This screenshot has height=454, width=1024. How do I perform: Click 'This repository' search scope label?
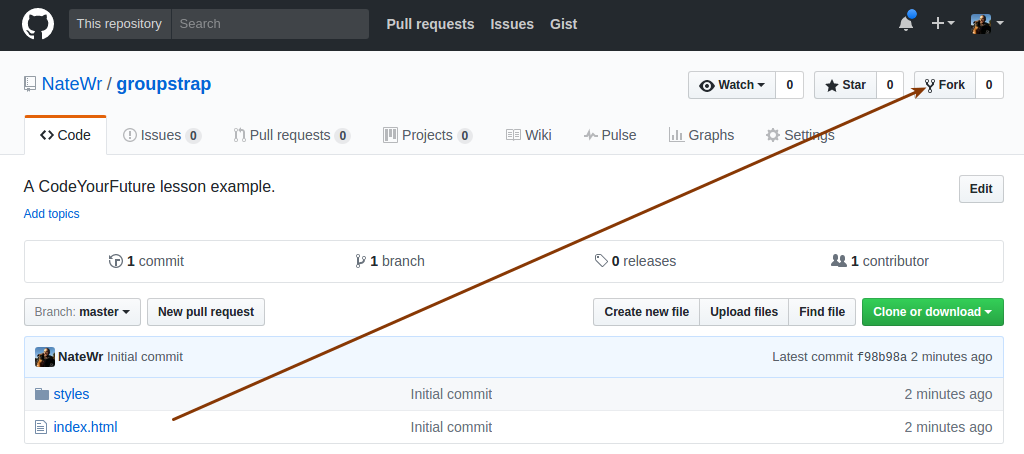tap(119, 24)
